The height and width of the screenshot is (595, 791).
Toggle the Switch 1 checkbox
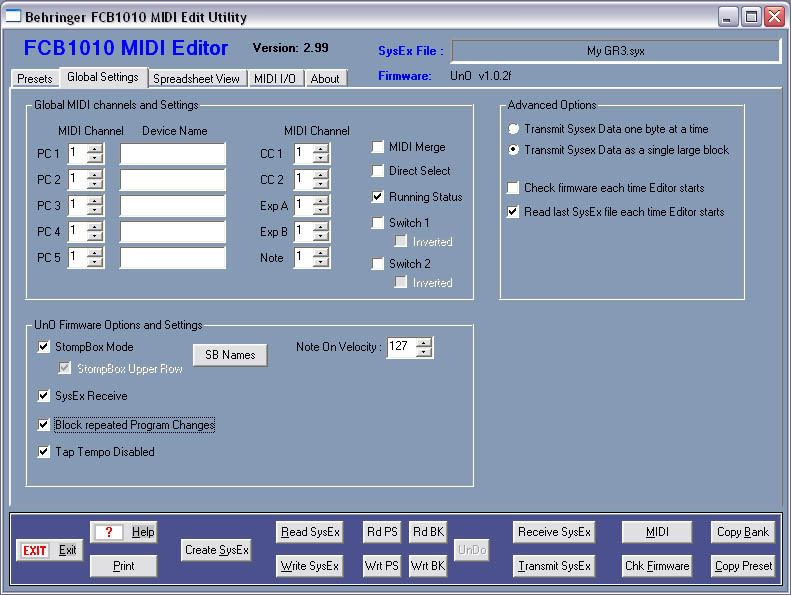tap(377, 223)
